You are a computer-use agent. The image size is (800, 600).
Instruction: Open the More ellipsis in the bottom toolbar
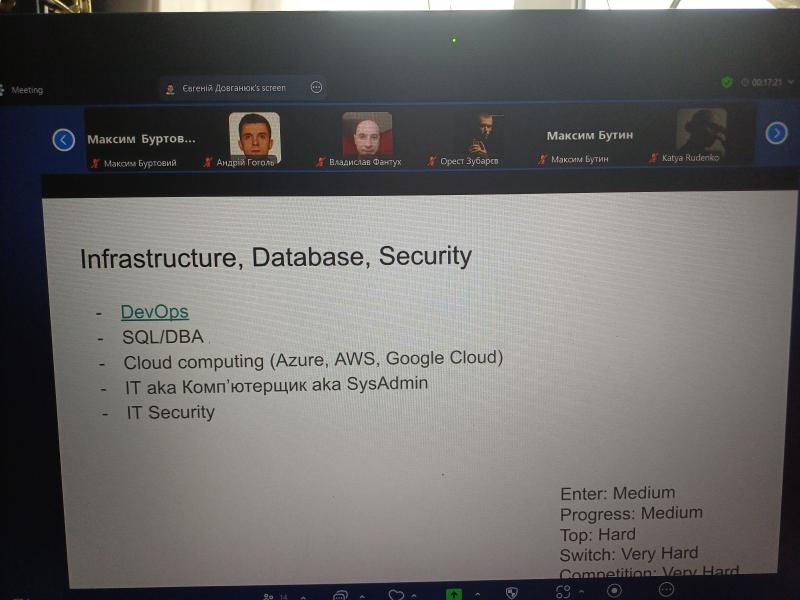pyautogui.click(x=666, y=589)
